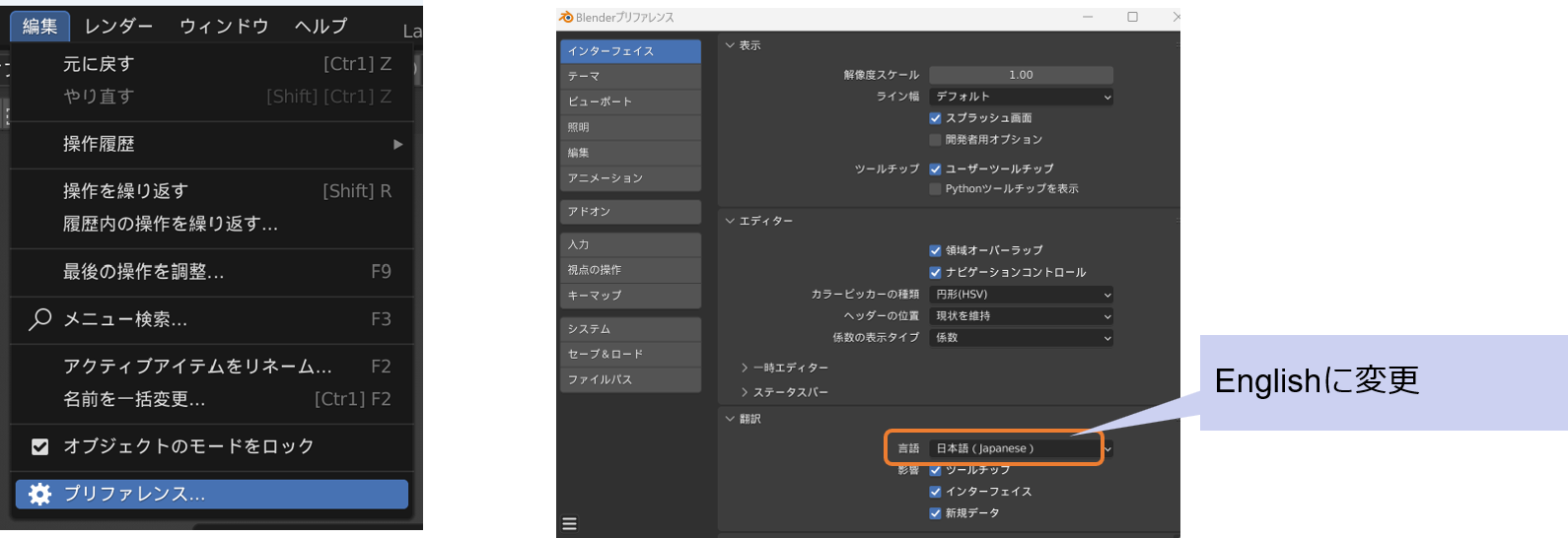Open 係数の表示タイプ dropdown
Viewport: 1568px width, 538px height.
pos(1022,338)
